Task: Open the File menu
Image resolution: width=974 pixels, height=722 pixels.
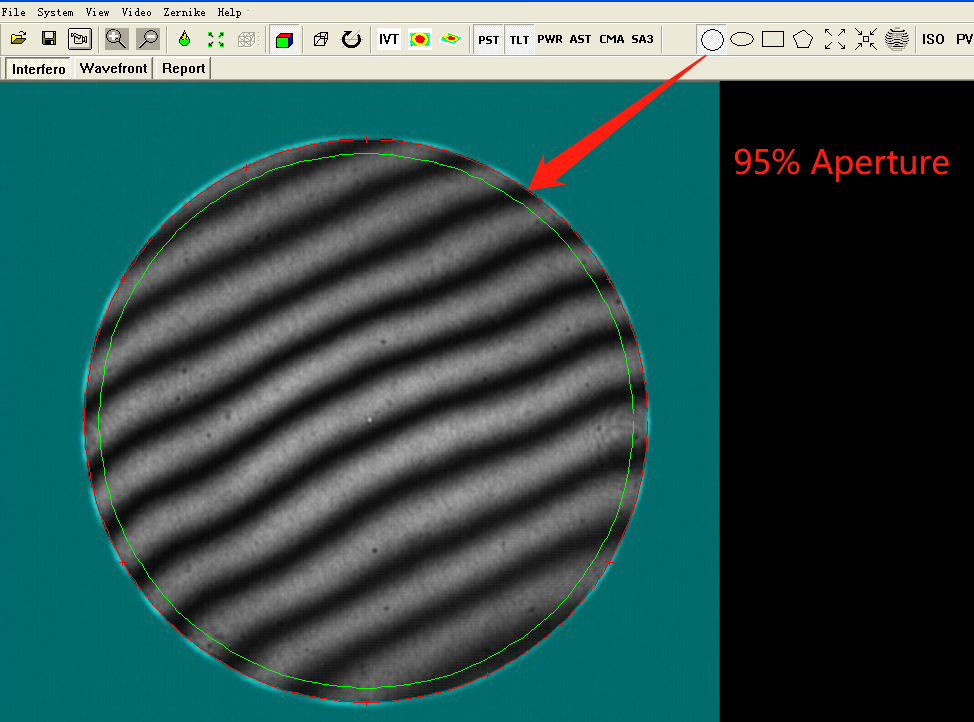Action: click(14, 12)
